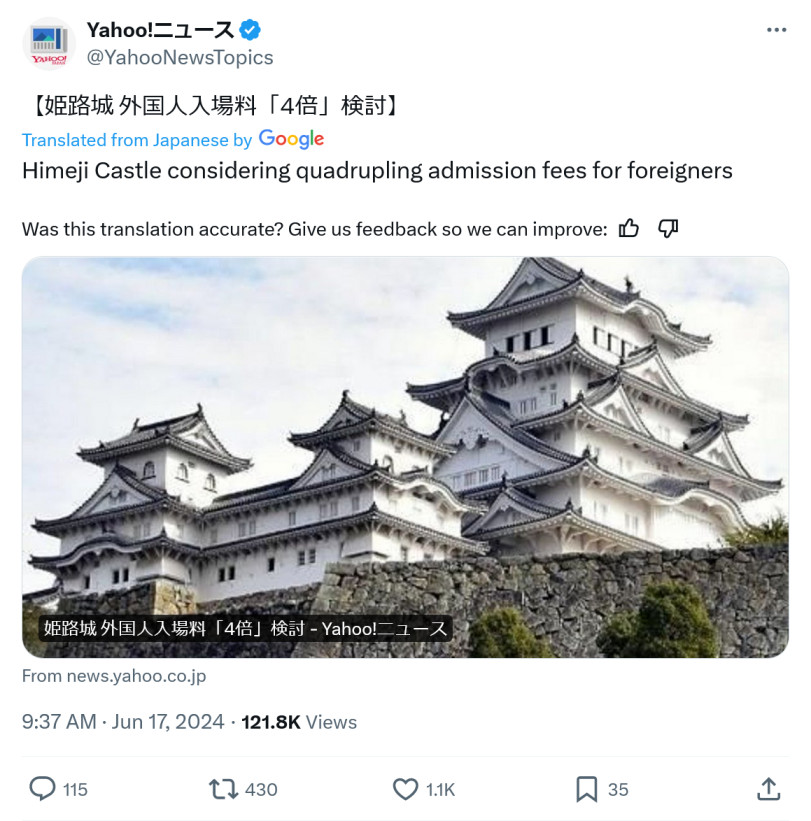Like the post with the heart icon
This screenshot has width=811, height=821.
[x=406, y=789]
